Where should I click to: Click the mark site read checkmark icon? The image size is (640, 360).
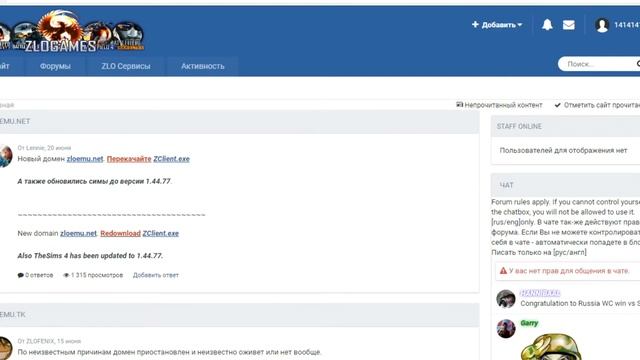pyautogui.click(x=558, y=105)
